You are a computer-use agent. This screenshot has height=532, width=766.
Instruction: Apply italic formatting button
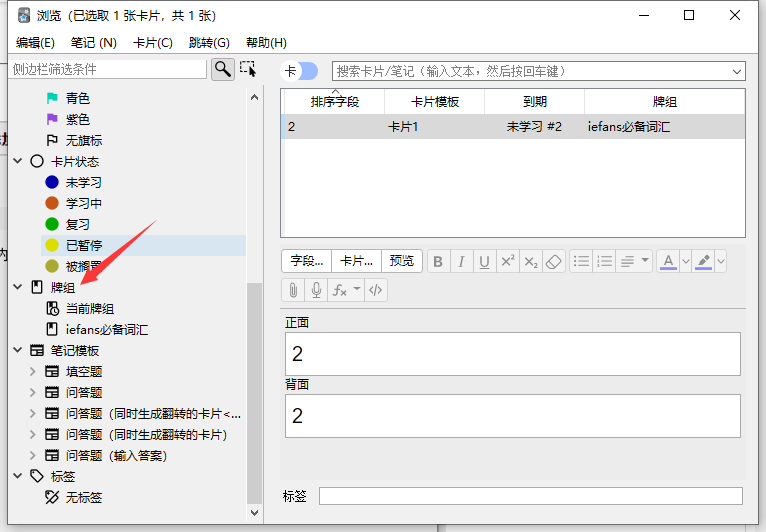point(461,261)
